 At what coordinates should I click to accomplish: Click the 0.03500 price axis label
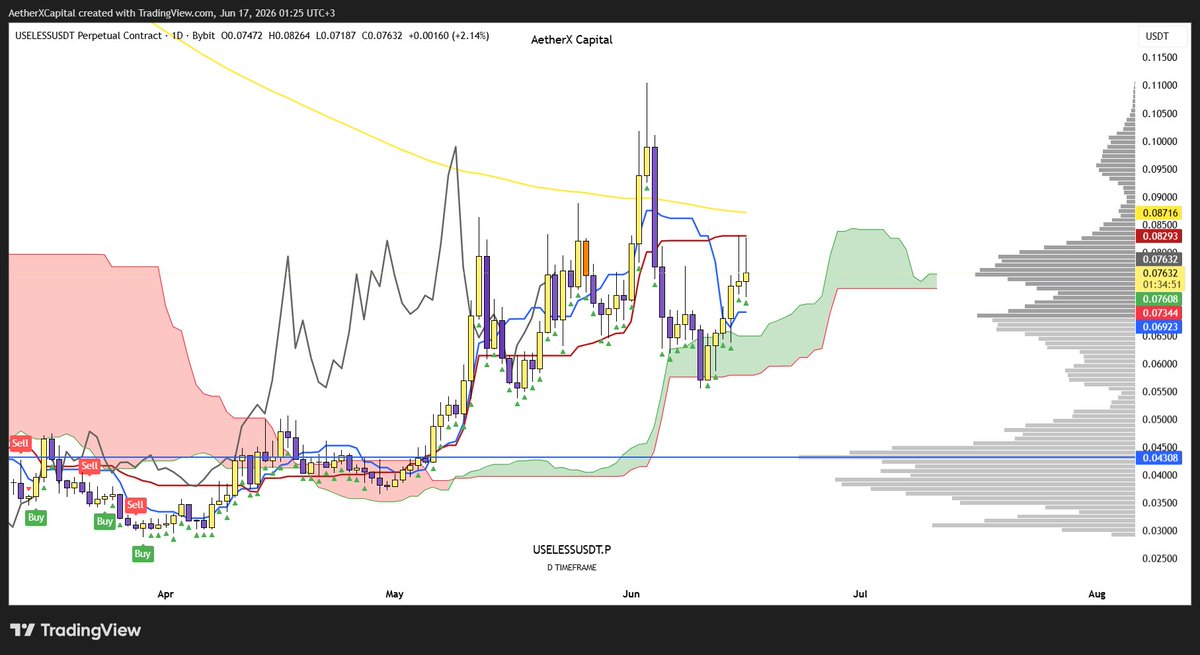pos(1161,503)
